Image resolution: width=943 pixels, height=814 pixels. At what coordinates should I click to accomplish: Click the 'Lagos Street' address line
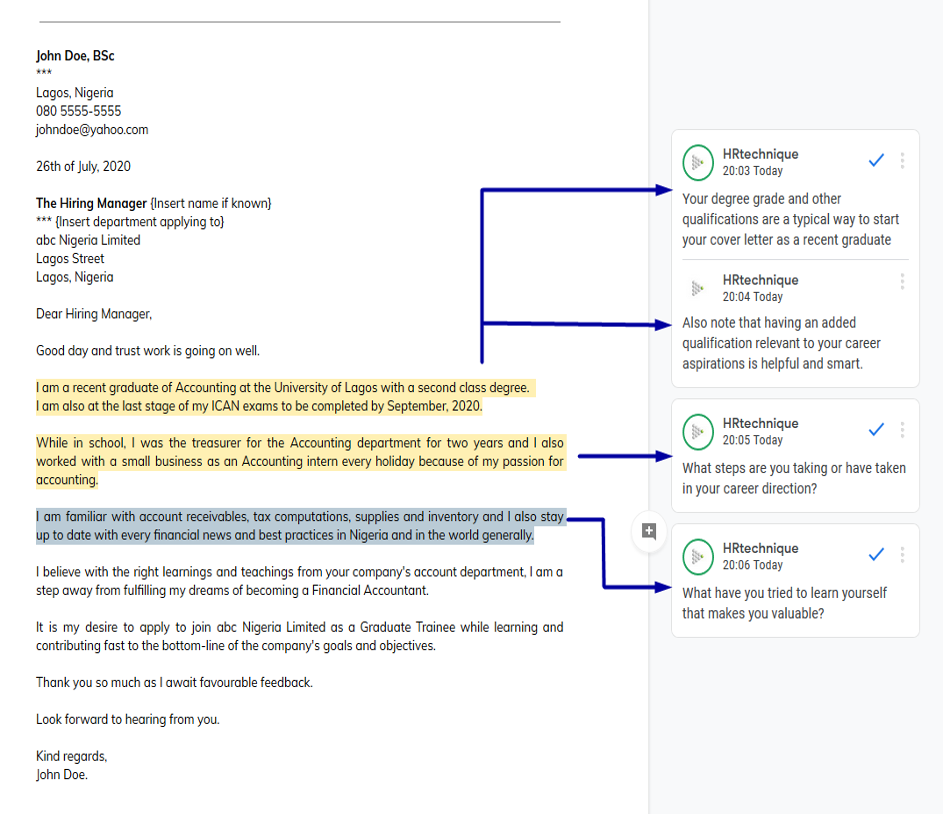(x=70, y=259)
